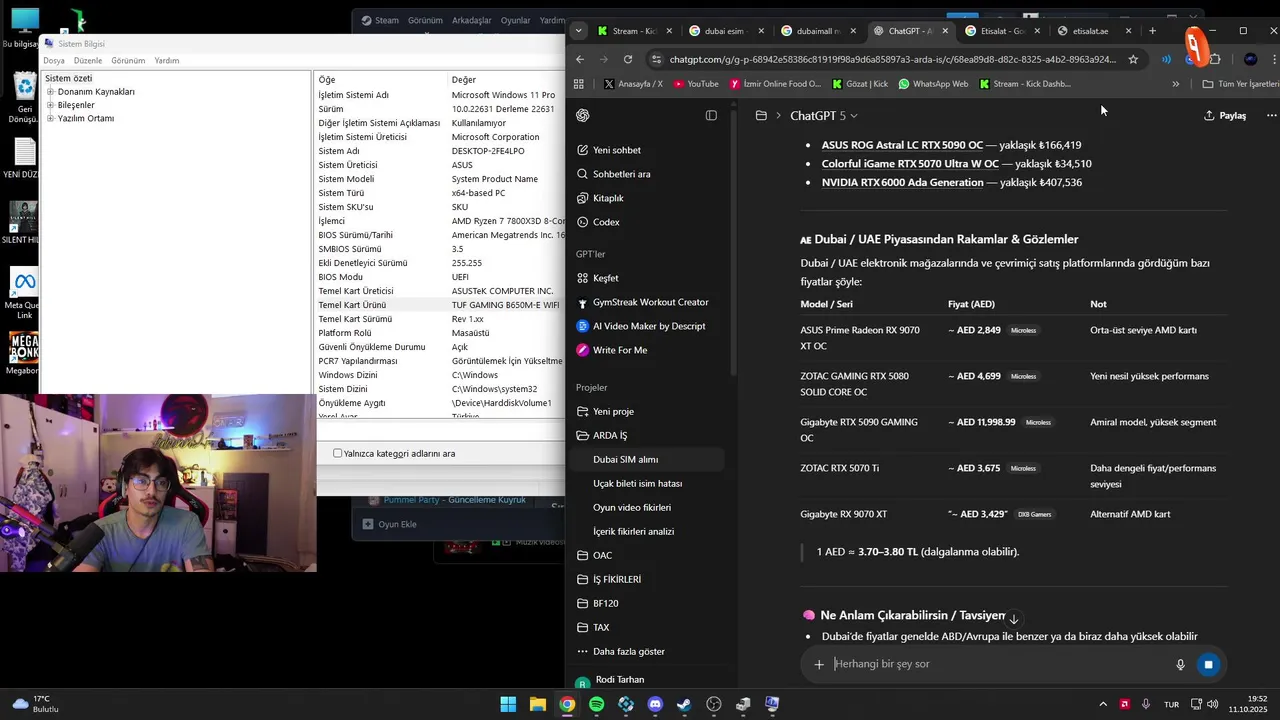1280x720 pixels.
Task: Open NVIDIA RTX 6000 Ada Generation link
Action: pos(902,183)
